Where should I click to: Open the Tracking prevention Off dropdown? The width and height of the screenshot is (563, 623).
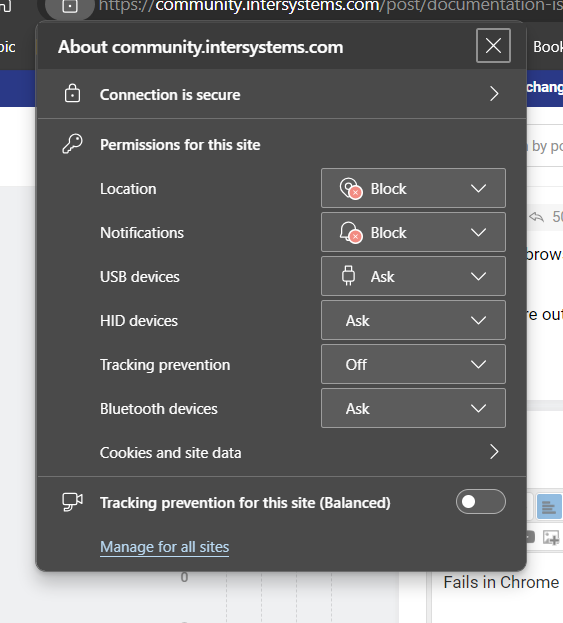[x=413, y=364]
